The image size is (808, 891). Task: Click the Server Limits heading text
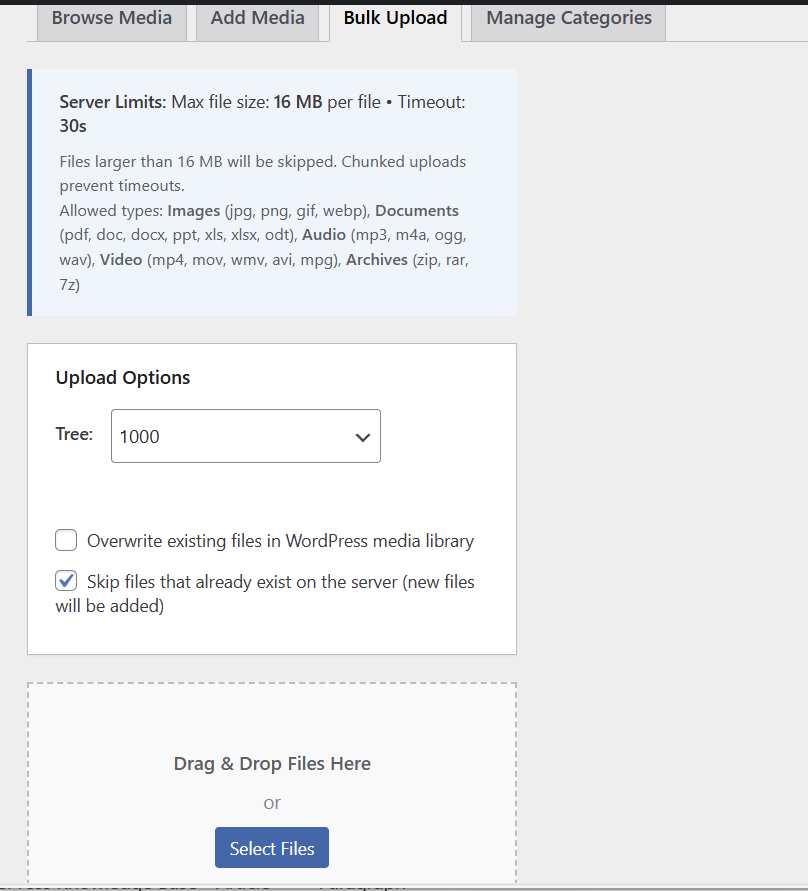112,102
